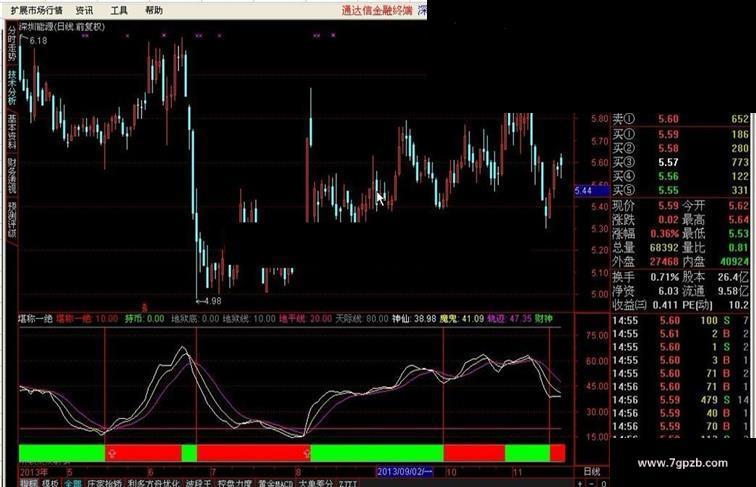This screenshot has width=756, height=487.
Task: Open the 工具 menu
Action: [x=119, y=10]
